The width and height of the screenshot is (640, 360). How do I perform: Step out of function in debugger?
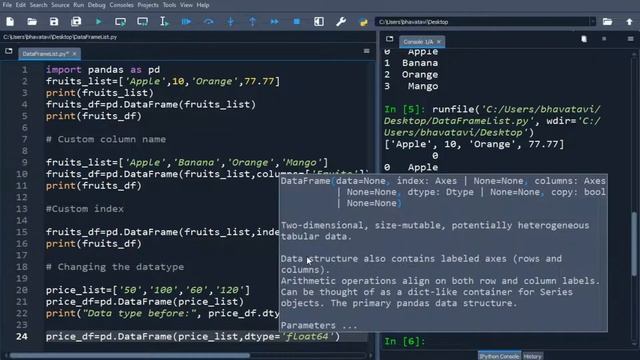coord(253,22)
